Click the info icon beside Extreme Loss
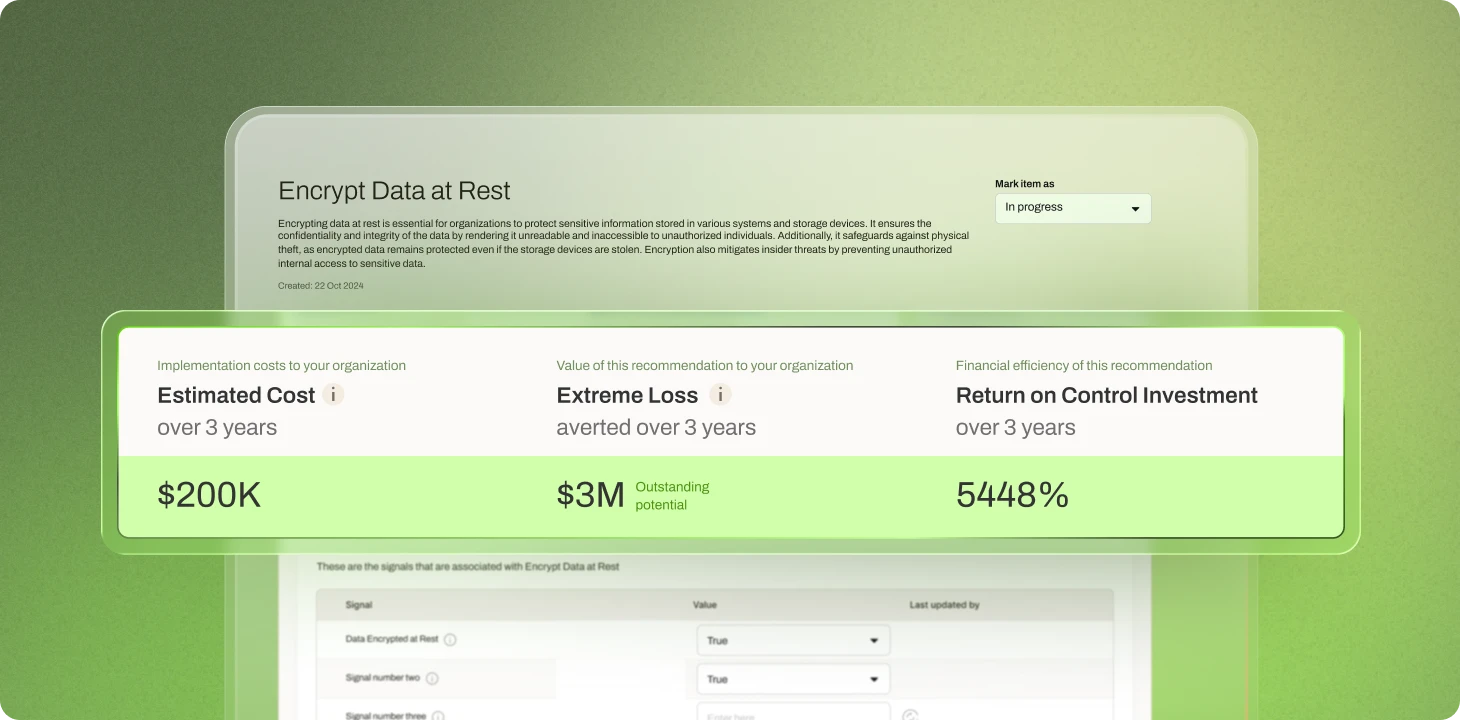1460x720 pixels. 720,395
